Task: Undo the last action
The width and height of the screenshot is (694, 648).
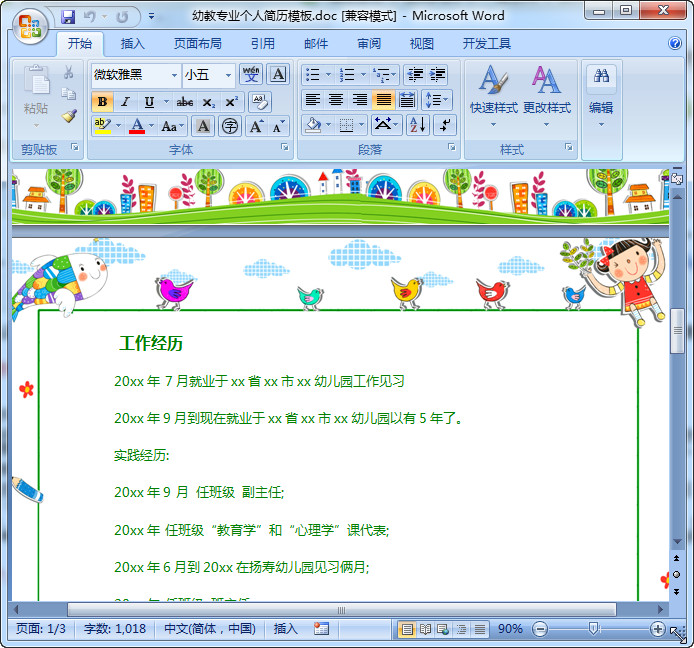Action: pos(90,17)
